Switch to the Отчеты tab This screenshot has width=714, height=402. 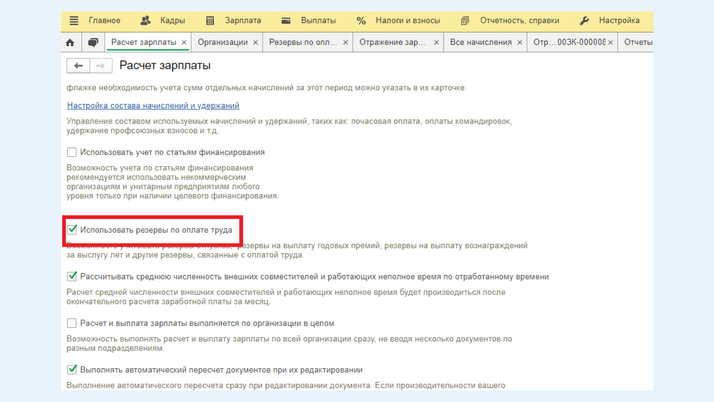[638, 42]
